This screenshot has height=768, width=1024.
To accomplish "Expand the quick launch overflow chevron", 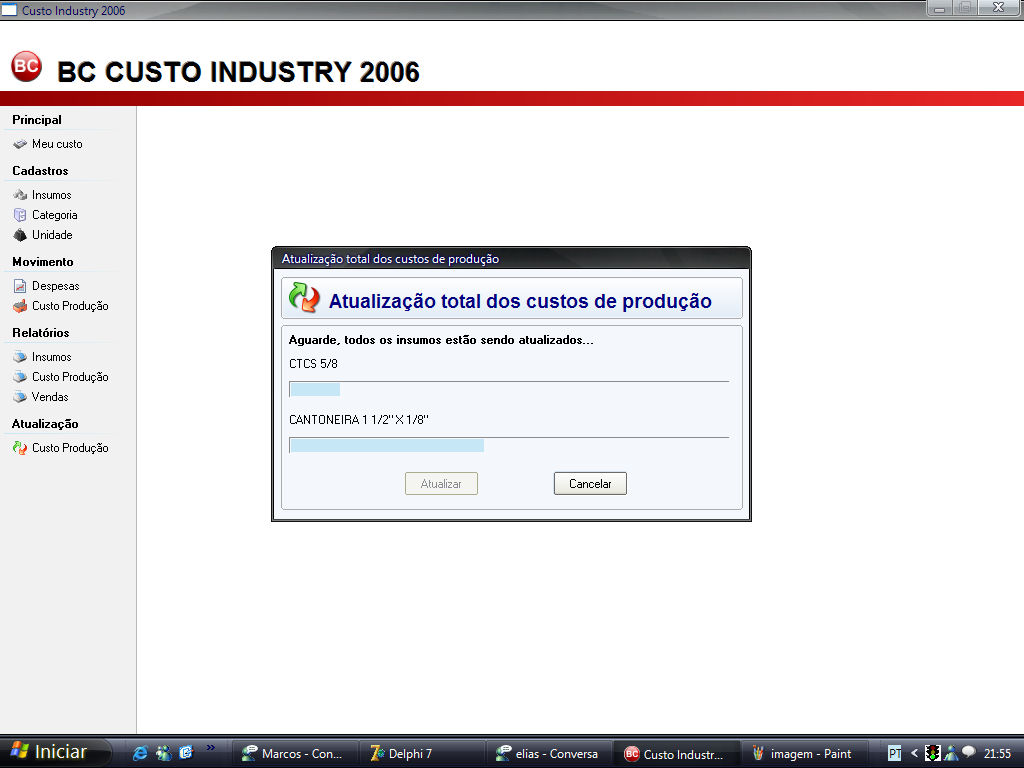I will (x=211, y=747).
